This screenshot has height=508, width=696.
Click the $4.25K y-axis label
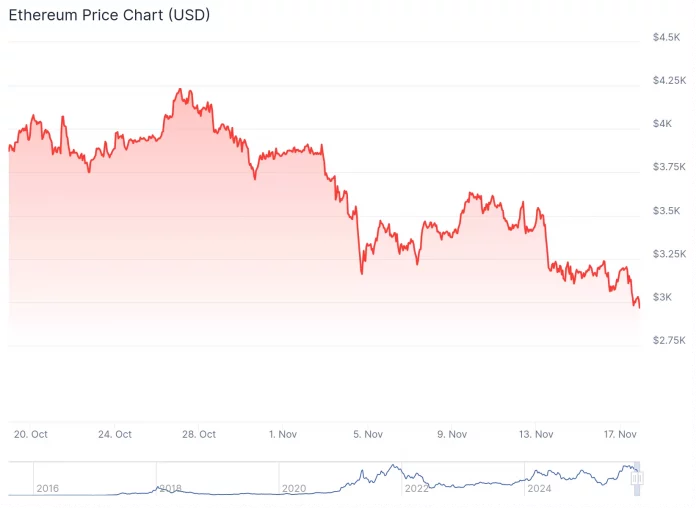click(x=669, y=80)
